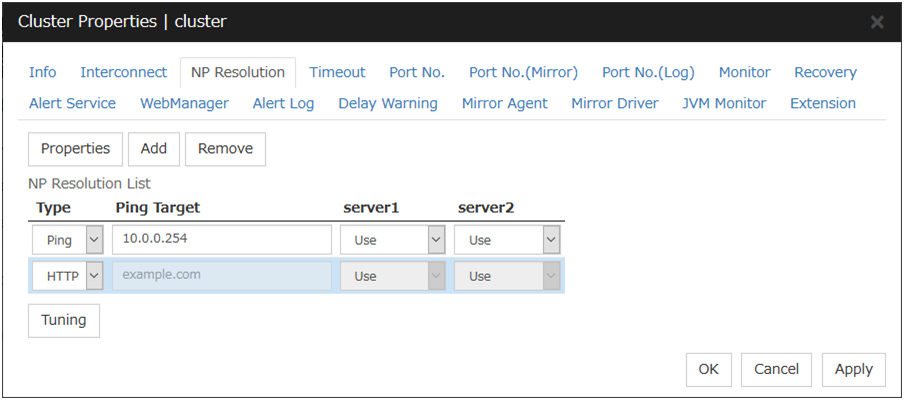The image size is (904, 400).
Task: Close the Cluster Properties dialog
Action: (x=877, y=22)
